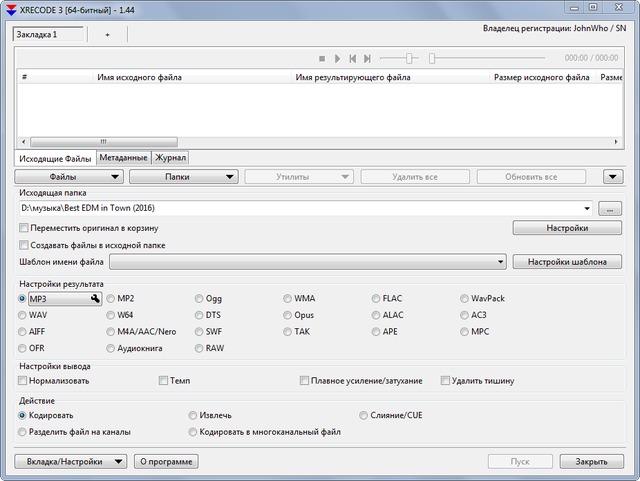Select the FLAC output format
The image size is (640, 481).
coord(376,298)
